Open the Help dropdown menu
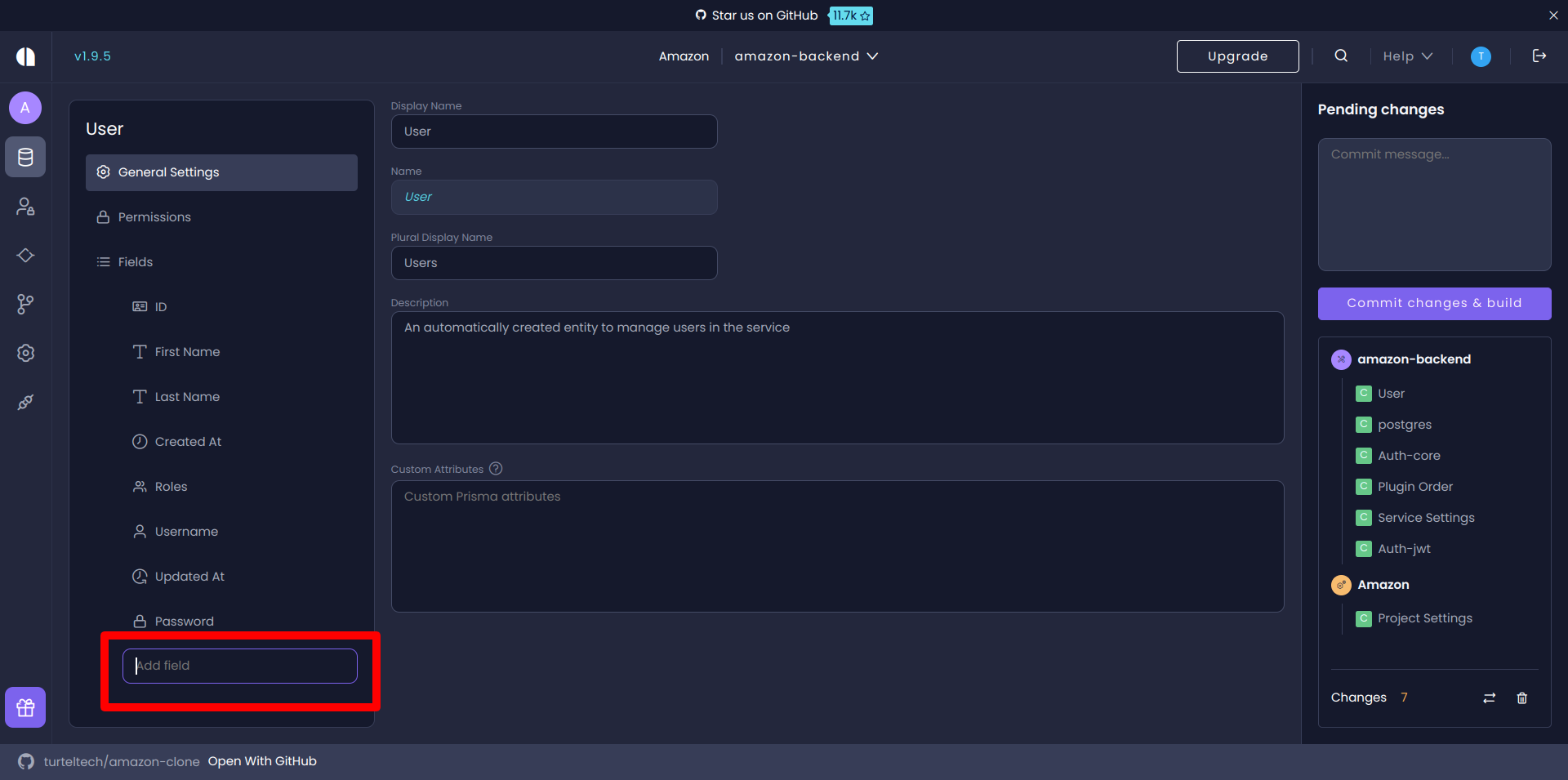Screen dimensions: 1568x780 click(x=1406, y=56)
